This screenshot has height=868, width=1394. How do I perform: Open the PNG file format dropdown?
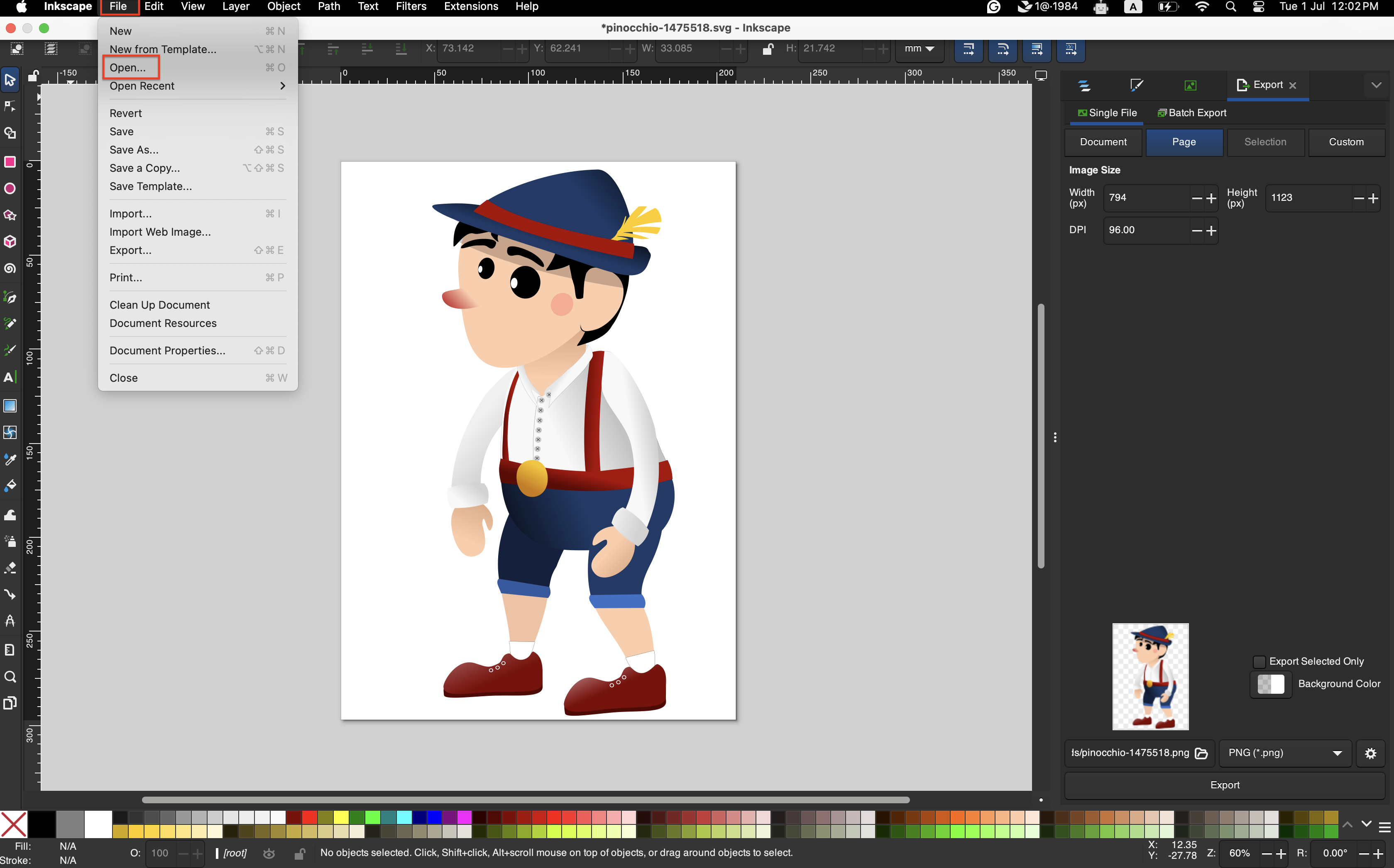pos(1285,753)
